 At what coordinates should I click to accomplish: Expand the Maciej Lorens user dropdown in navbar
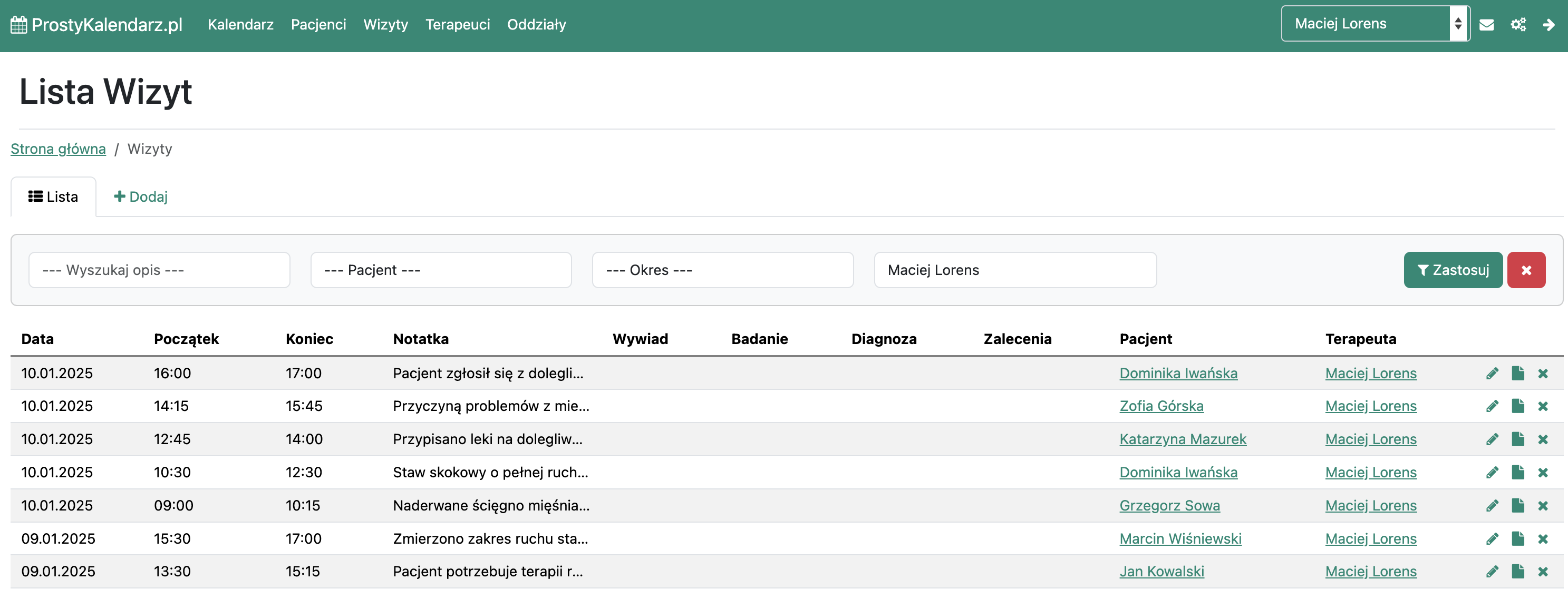point(1375,24)
